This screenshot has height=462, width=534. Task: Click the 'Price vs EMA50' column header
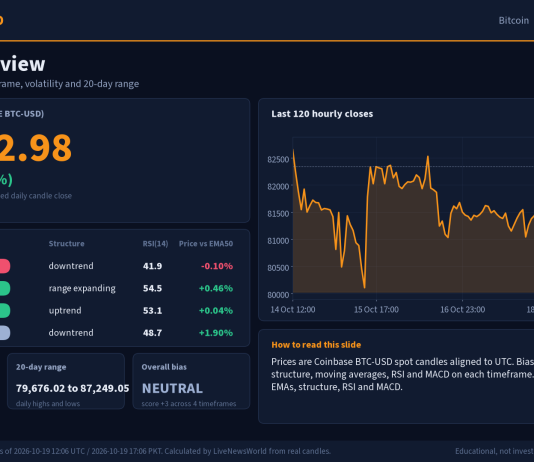point(206,243)
